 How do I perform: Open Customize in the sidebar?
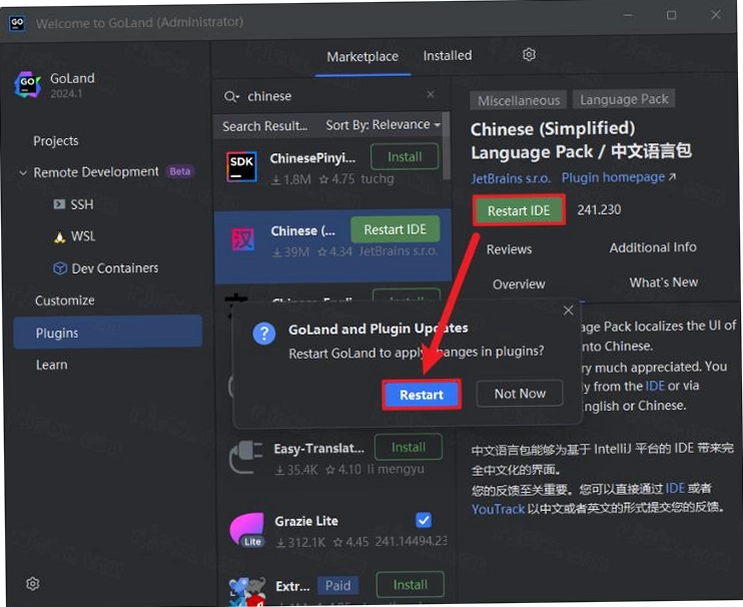pyautogui.click(x=64, y=300)
